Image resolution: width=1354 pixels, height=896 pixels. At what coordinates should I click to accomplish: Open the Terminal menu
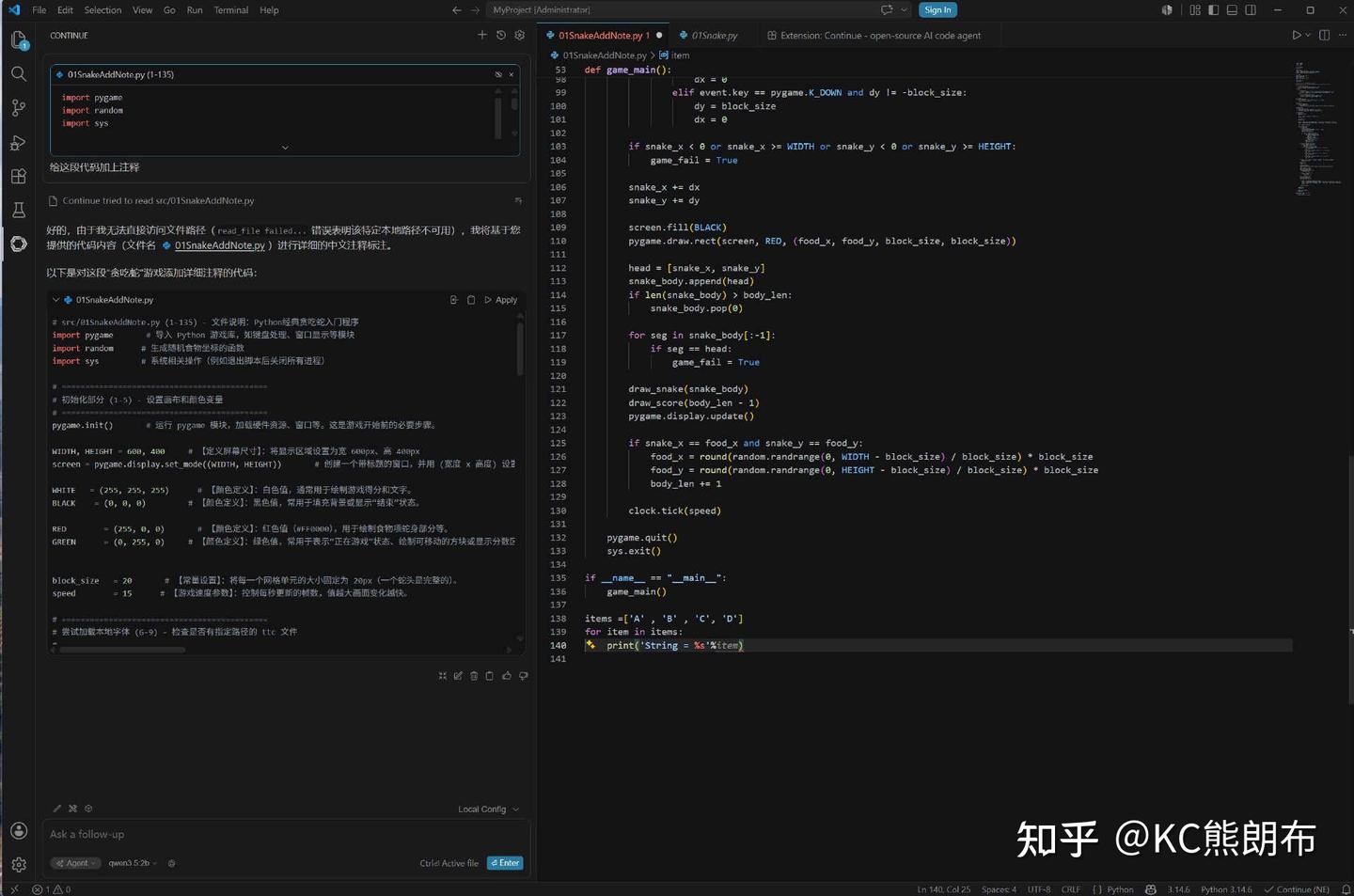point(230,10)
